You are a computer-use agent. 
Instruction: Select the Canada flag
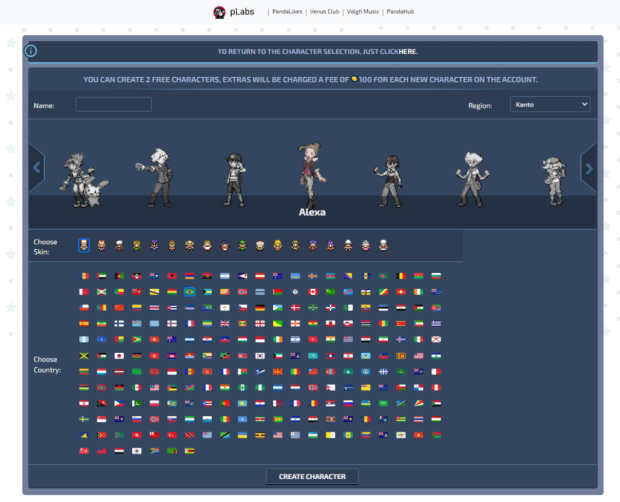(313, 292)
